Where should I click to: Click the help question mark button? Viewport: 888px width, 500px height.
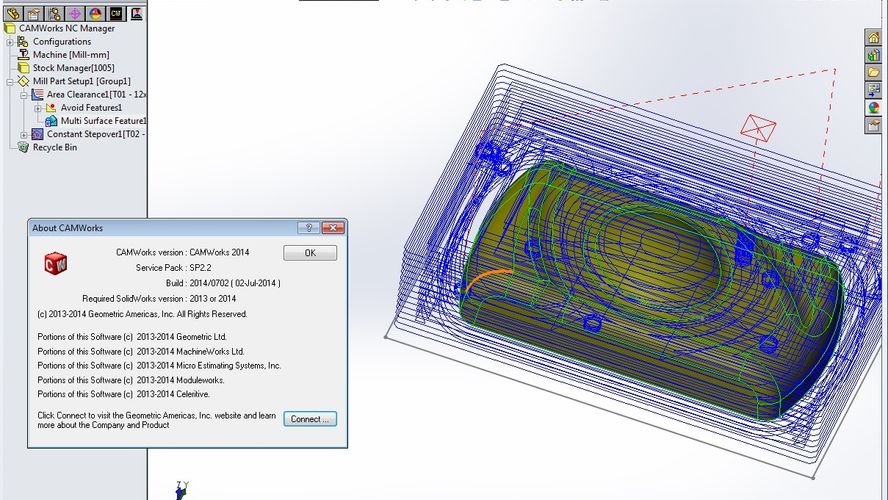coord(309,228)
